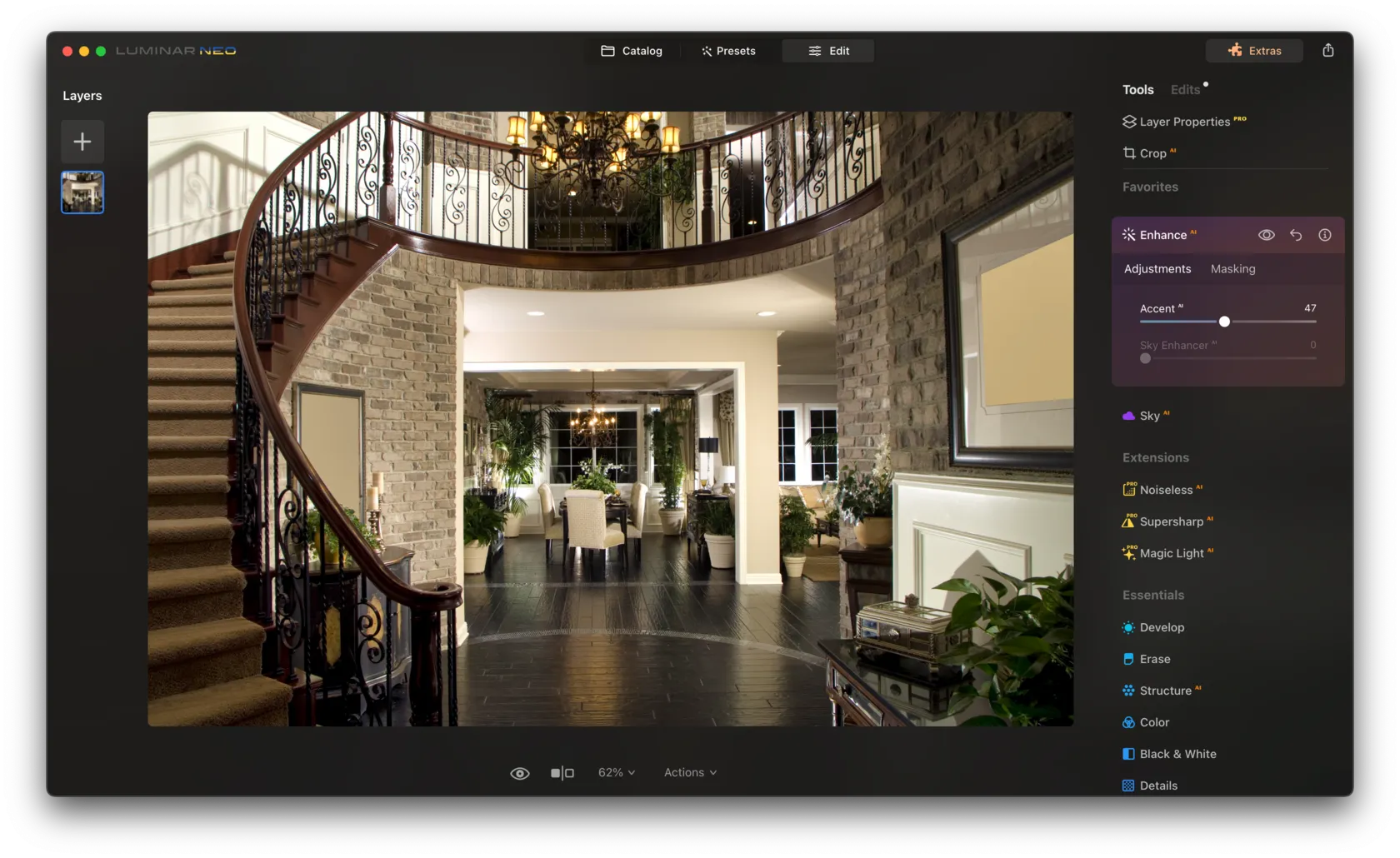
Task: Open Enhance tool info icon
Action: (x=1324, y=235)
